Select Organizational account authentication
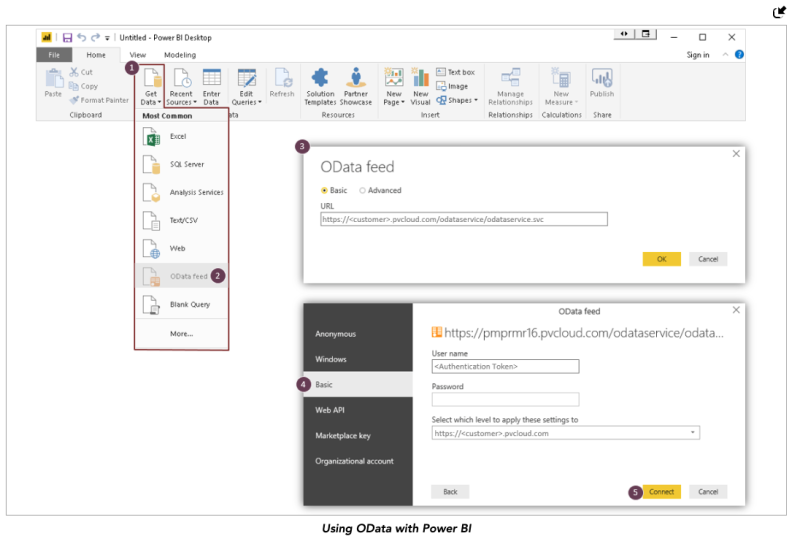800x536 pixels. (358, 461)
